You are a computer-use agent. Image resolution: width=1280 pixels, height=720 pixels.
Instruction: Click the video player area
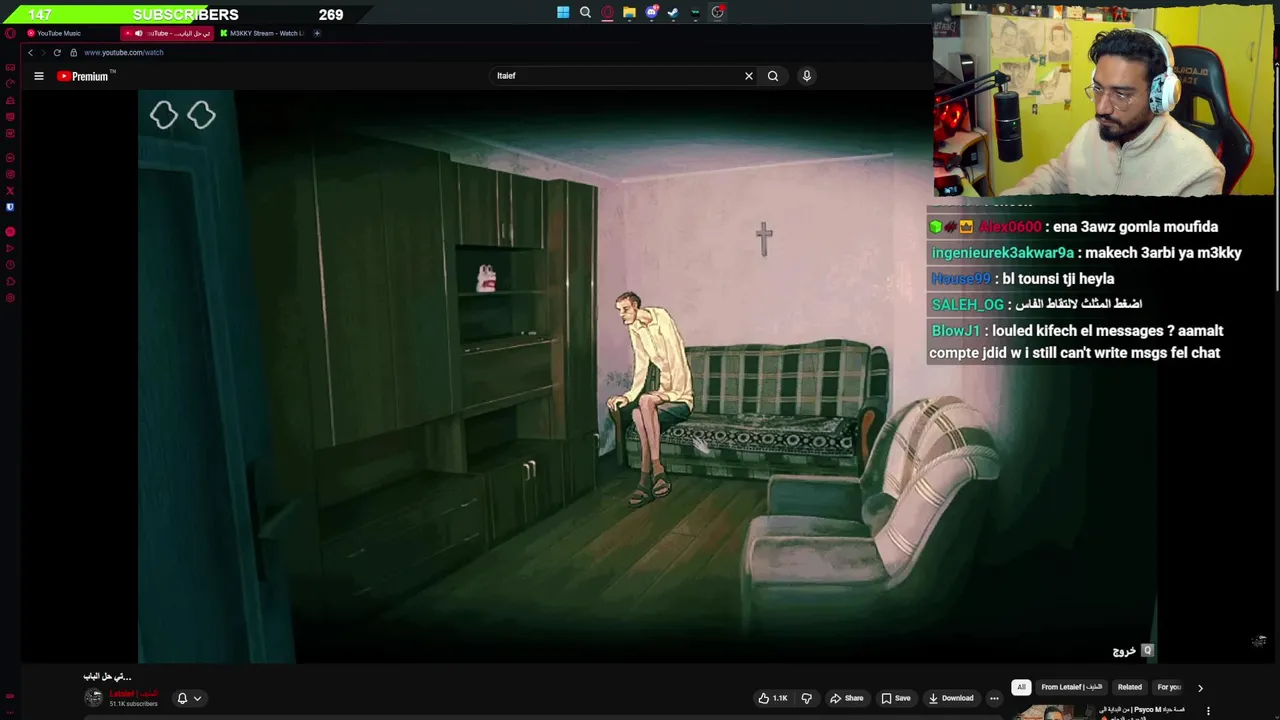647,376
